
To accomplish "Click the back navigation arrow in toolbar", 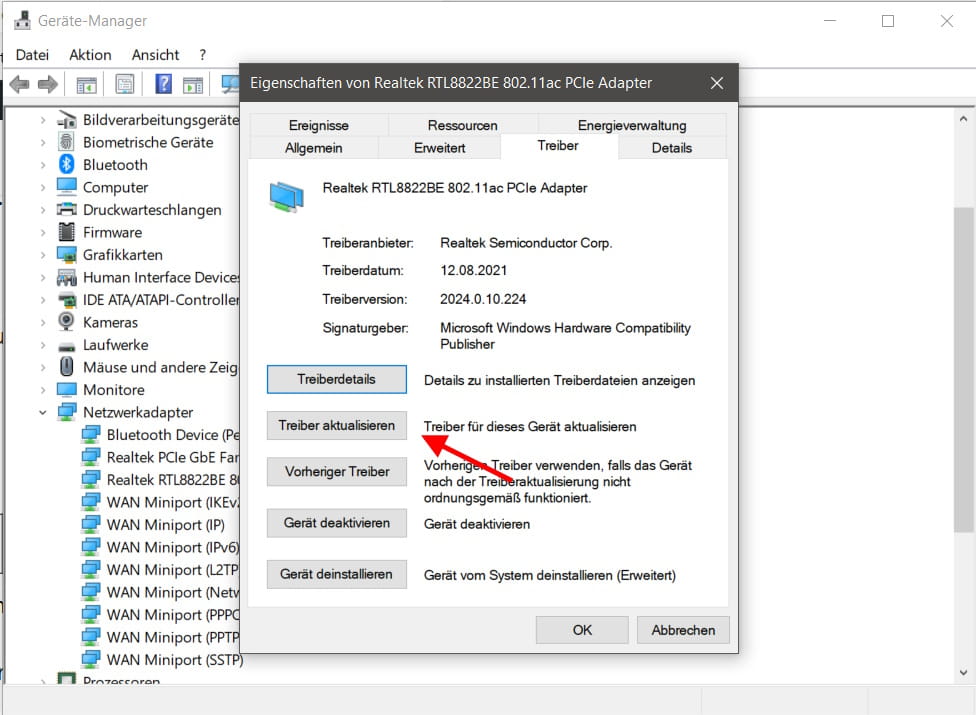I will (18, 84).
